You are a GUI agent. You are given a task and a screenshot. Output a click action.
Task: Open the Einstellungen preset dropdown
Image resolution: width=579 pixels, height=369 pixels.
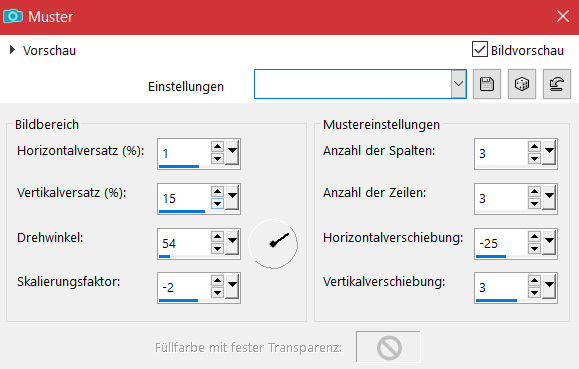(x=458, y=84)
